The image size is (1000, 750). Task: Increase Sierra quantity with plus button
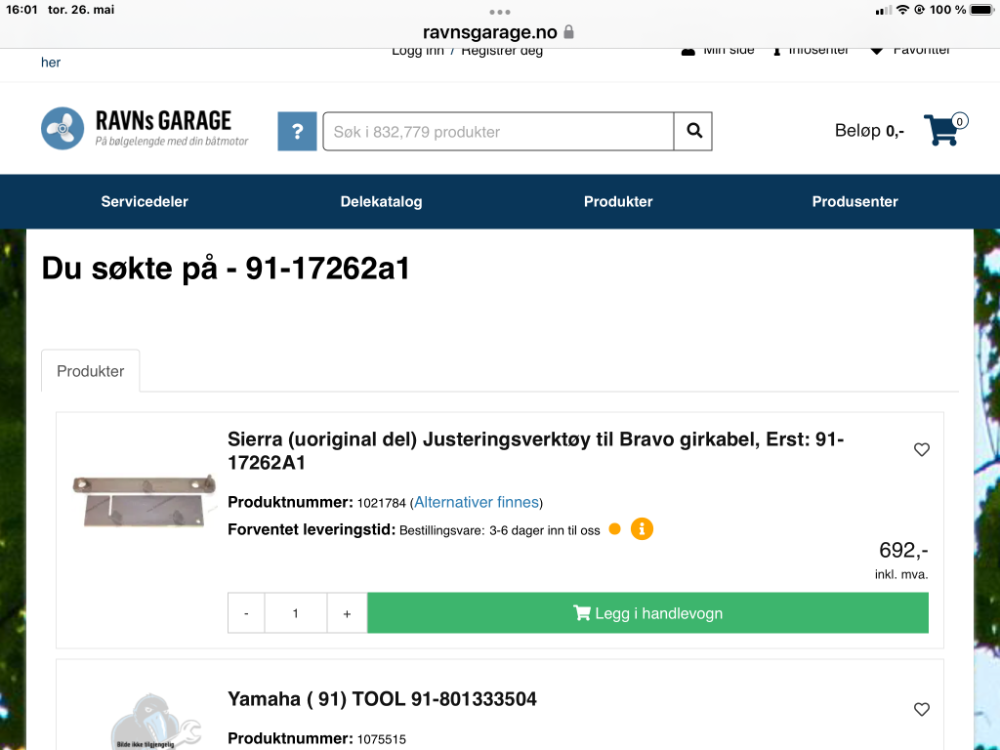pos(347,614)
